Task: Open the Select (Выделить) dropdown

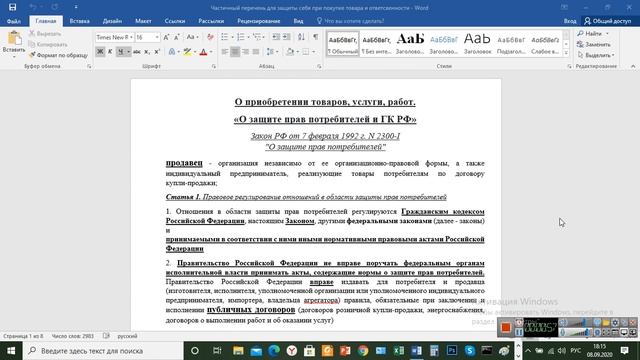Action: (x=596, y=55)
